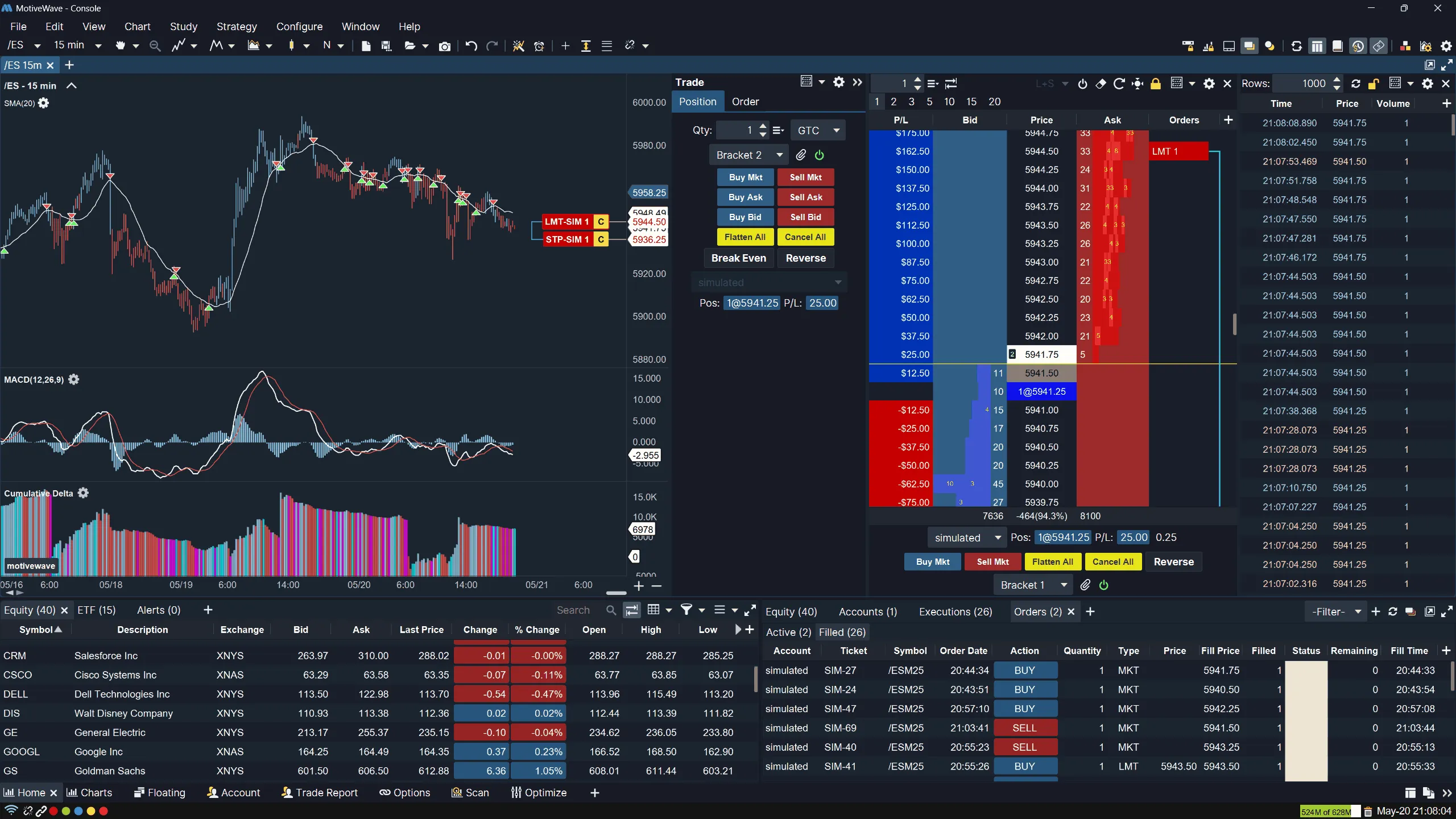Screen dimensions: 1456x819
Task: Click the alarm clock alert icon
Action: click(539, 46)
